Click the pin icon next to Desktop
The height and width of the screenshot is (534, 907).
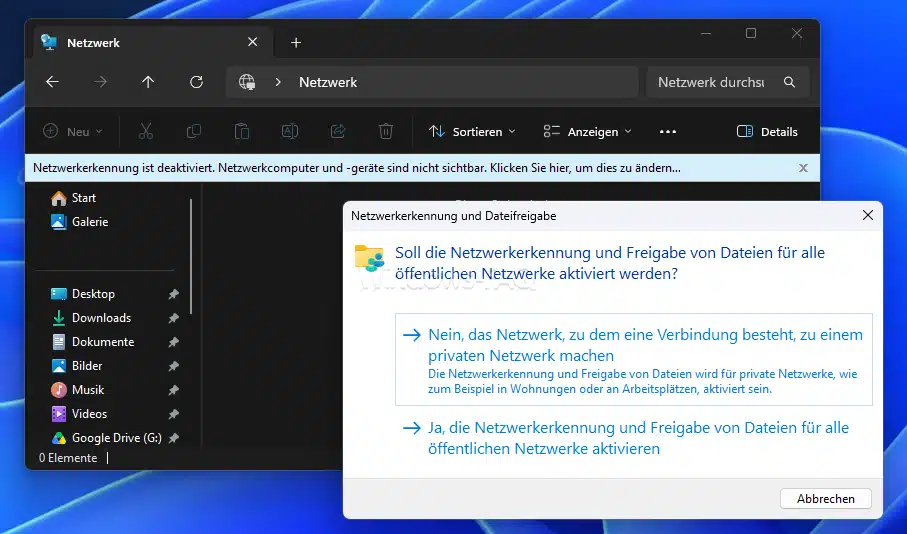click(x=174, y=294)
